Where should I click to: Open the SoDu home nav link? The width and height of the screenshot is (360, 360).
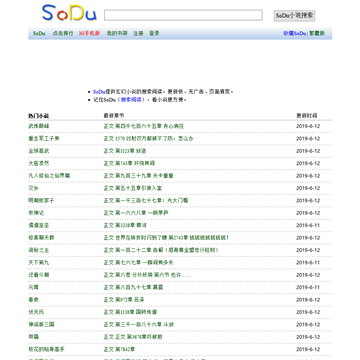click(x=39, y=33)
